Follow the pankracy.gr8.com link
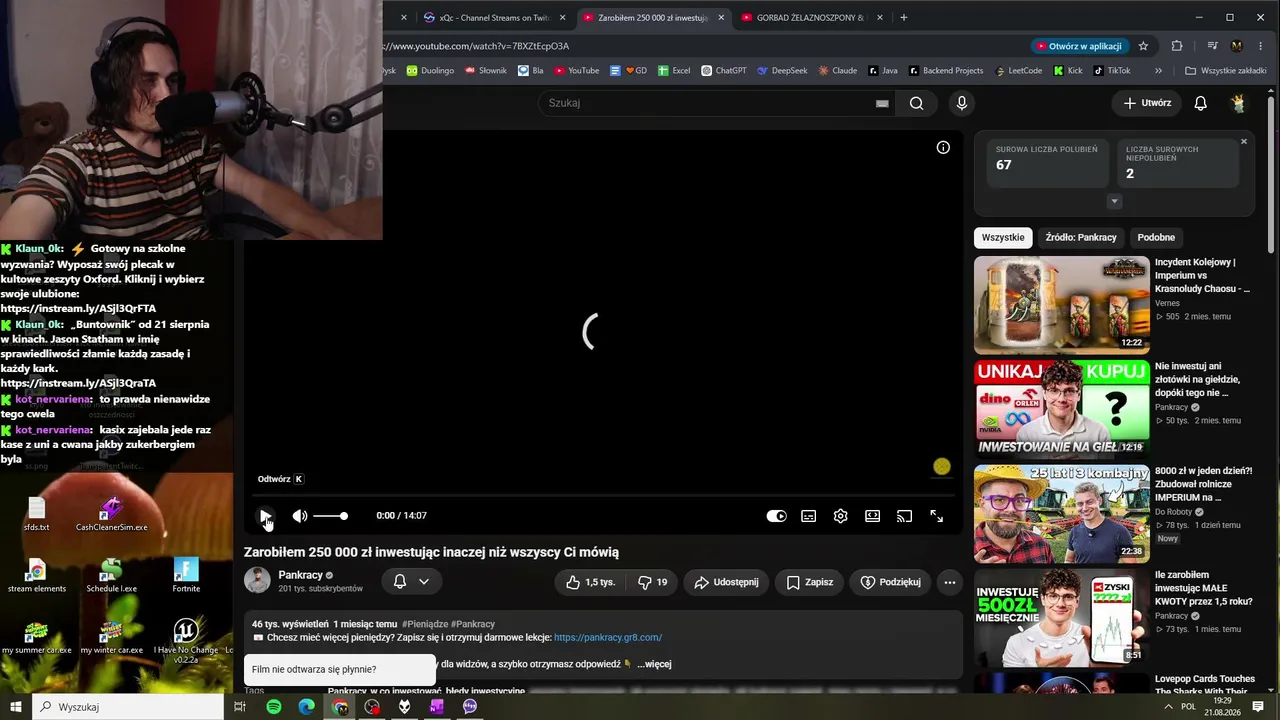The height and width of the screenshot is (720, 1280). pos(608,638)
